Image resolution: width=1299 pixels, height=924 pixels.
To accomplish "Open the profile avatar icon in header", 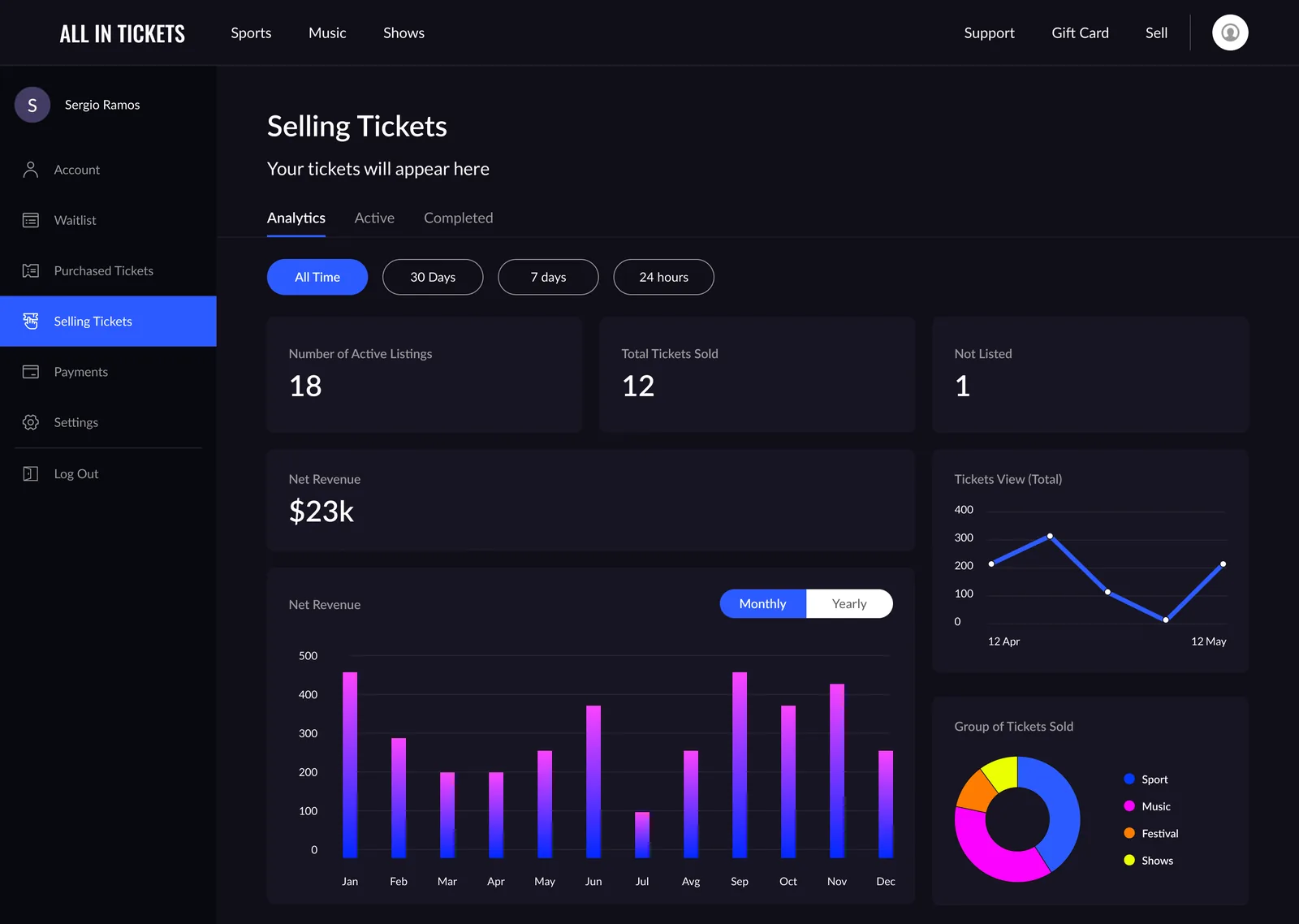I will 1230,32.
